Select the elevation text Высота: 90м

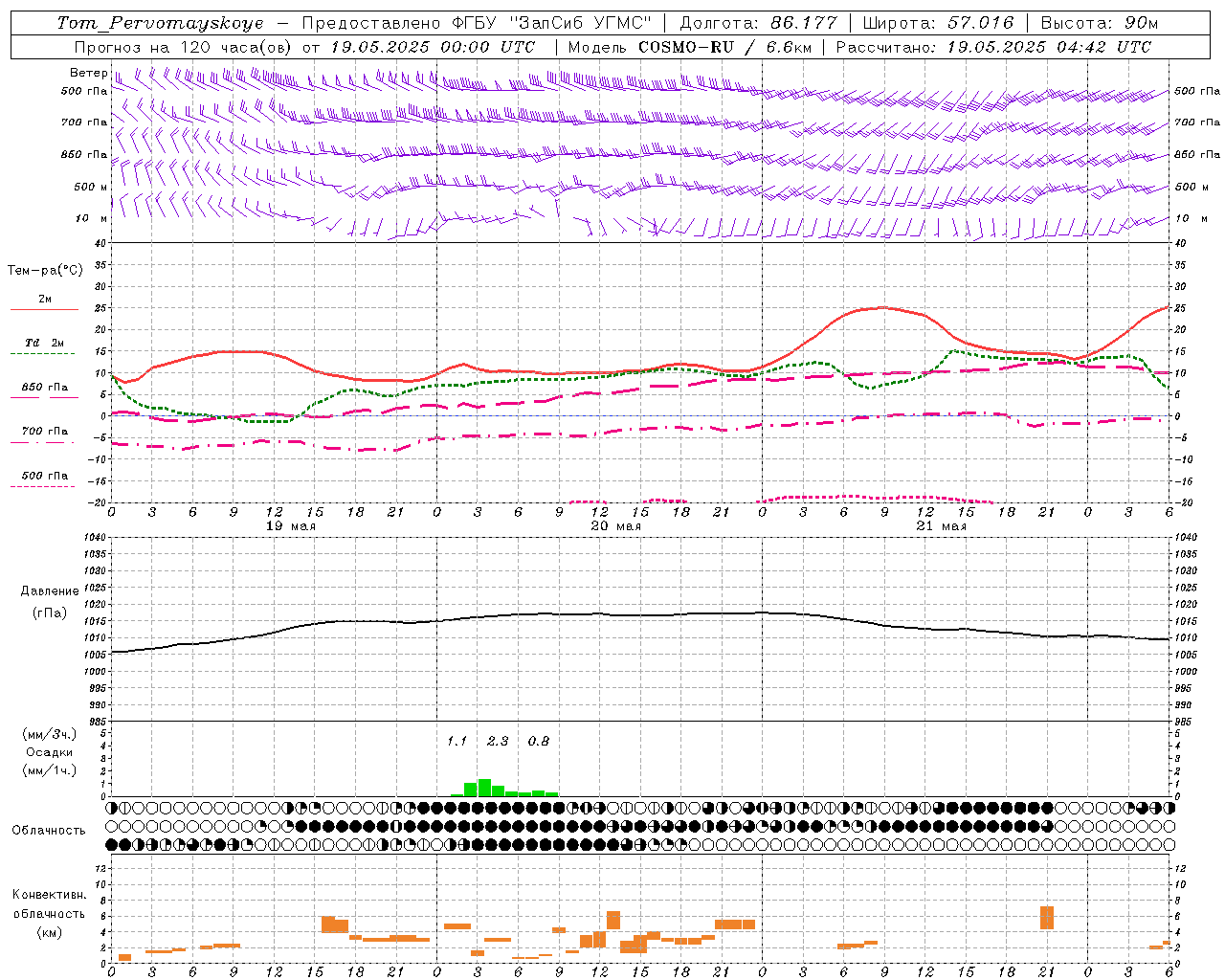1100,23
